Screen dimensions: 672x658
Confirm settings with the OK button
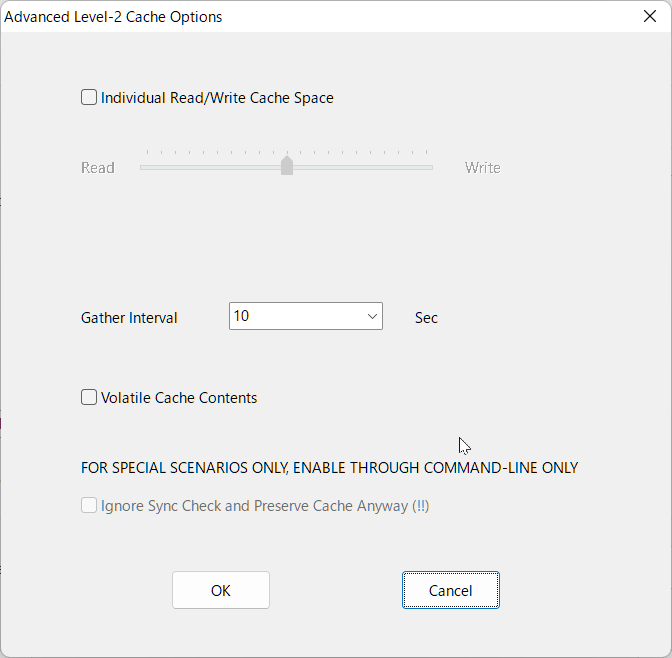click(221, 590)
